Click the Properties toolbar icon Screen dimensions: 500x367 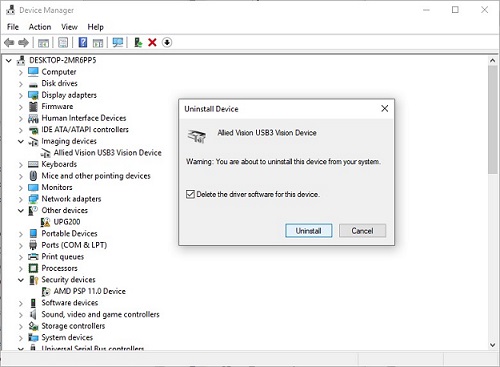[x=63, y=42]
